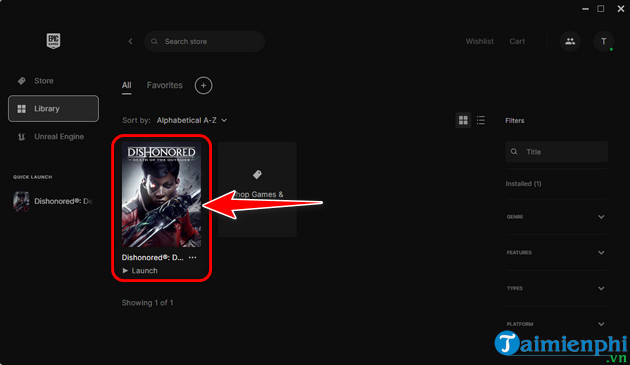630x365 pixels.
Task: Click the Dishonored cover art
Action: coord(162,194)
